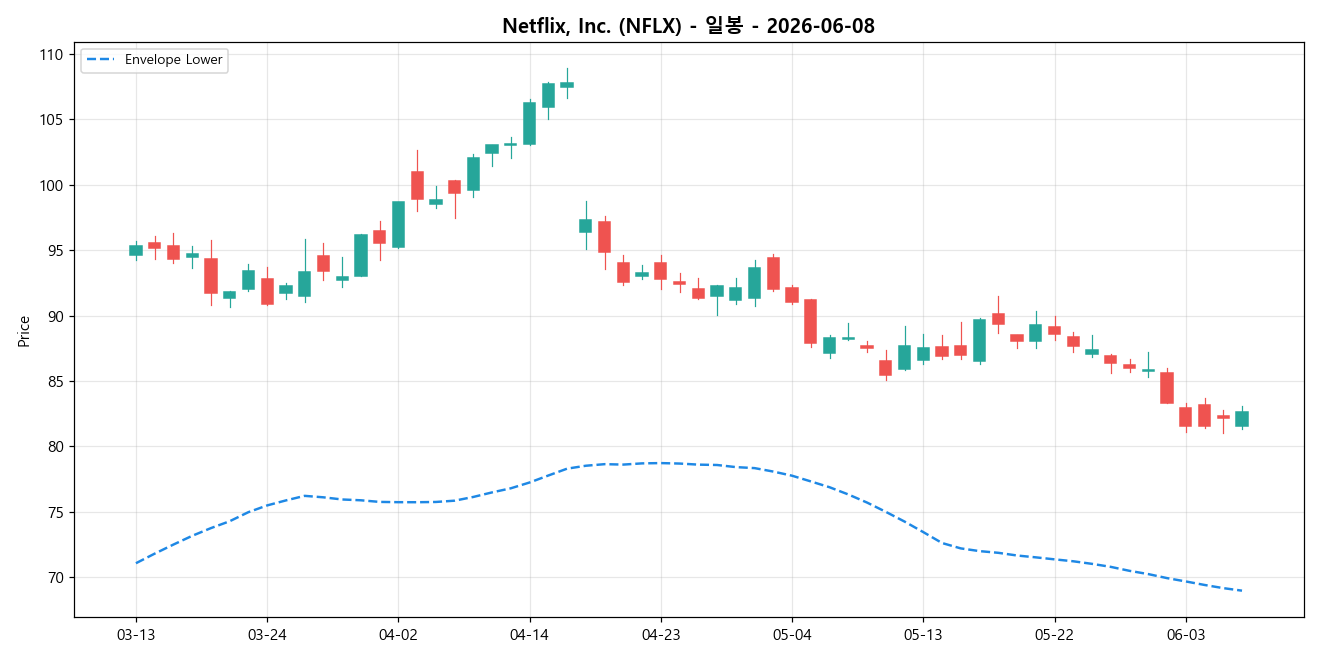1320x660 pixels.
Task: Click the 100 y-axis tick label
Action: [54, 186]
